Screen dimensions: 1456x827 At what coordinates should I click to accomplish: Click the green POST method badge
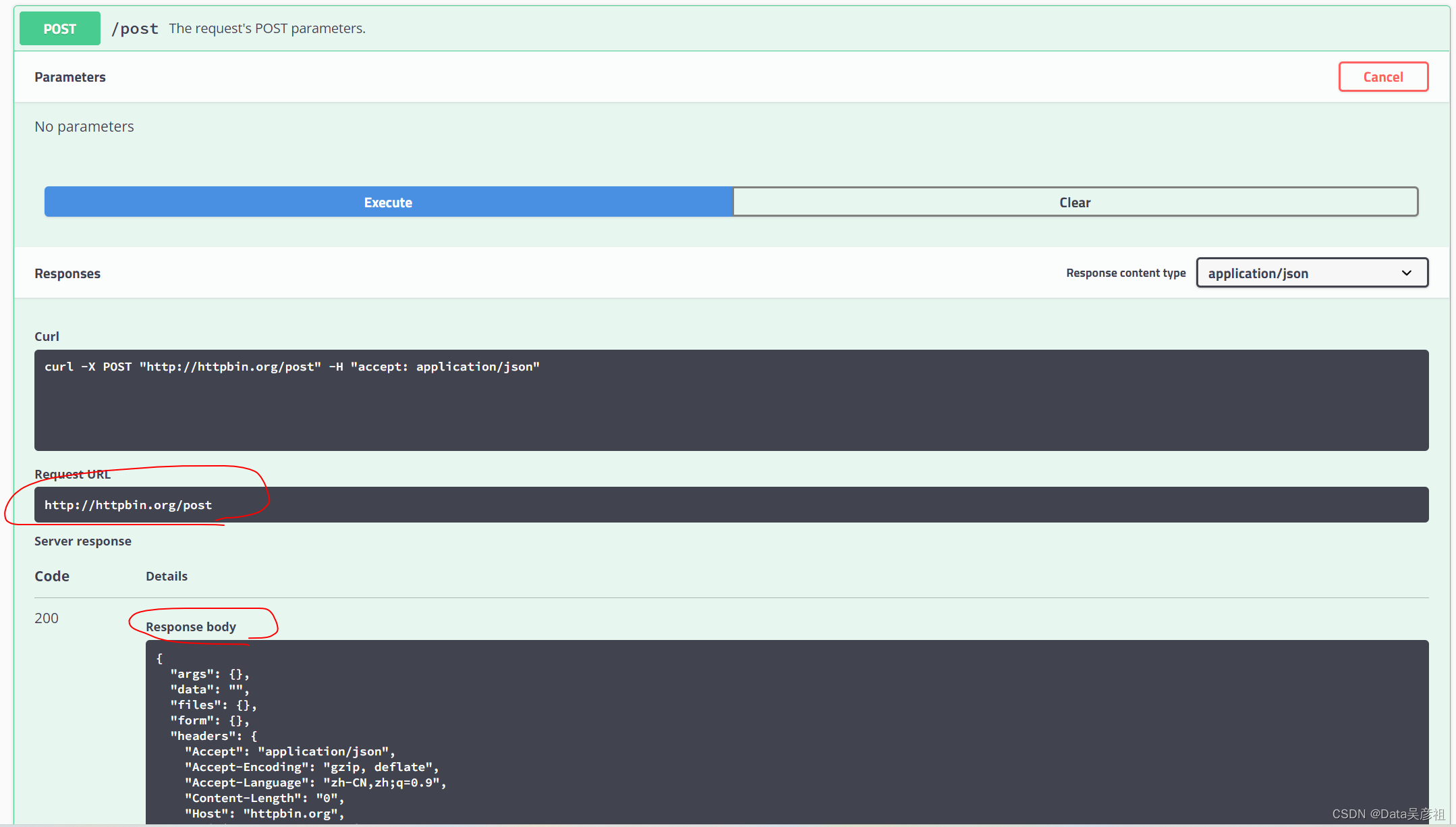coord(60,28)
